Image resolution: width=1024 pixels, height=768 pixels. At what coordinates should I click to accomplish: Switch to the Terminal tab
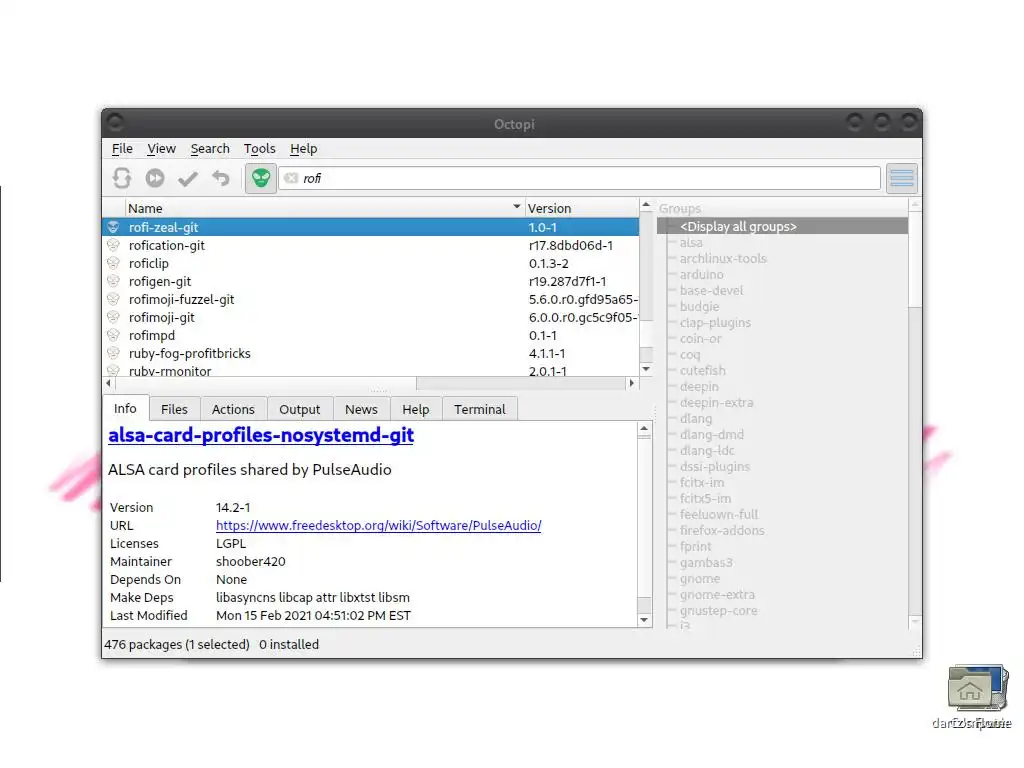pyautogui.click(x=480, y=409)
